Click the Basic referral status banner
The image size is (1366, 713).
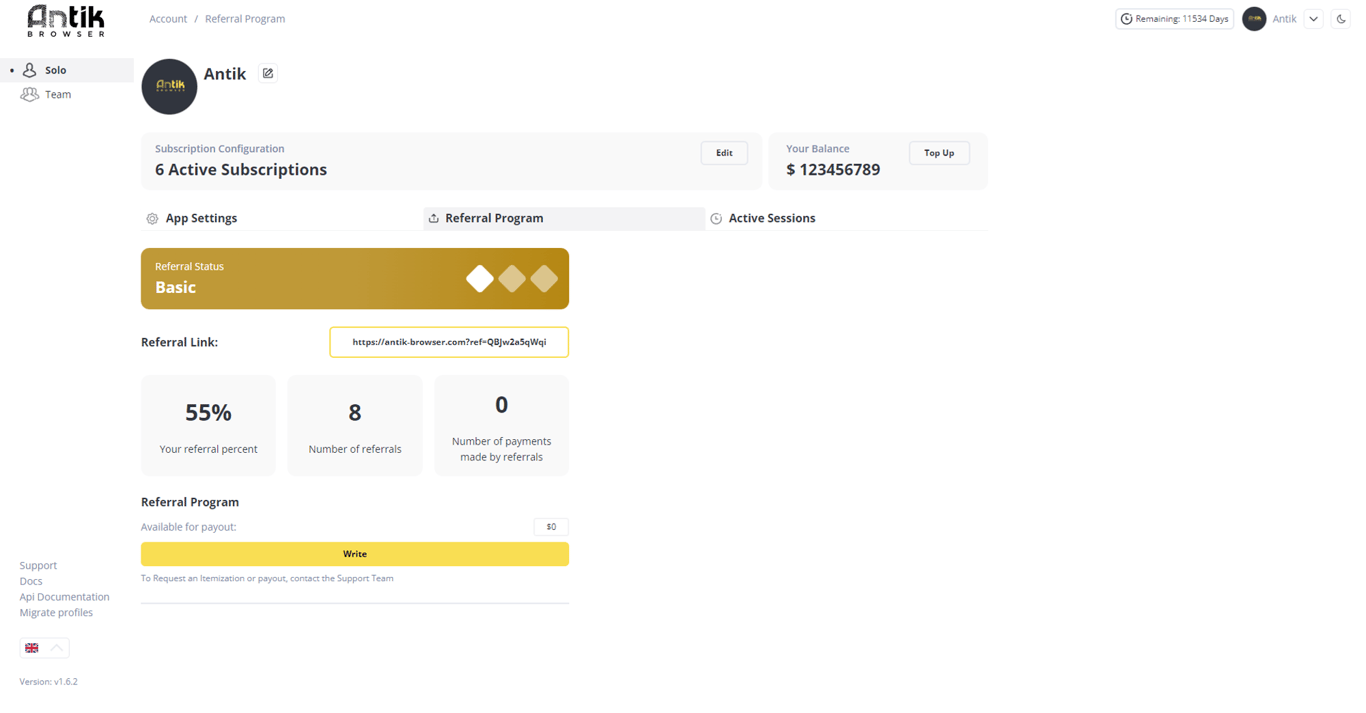click(355, 279)
